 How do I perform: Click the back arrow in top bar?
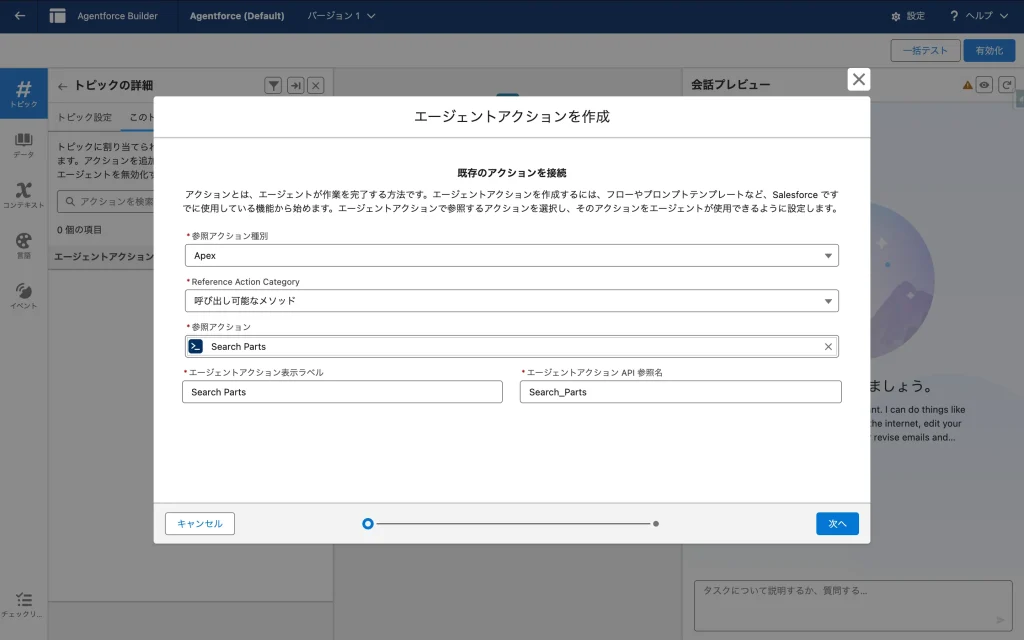pos(20,16)
